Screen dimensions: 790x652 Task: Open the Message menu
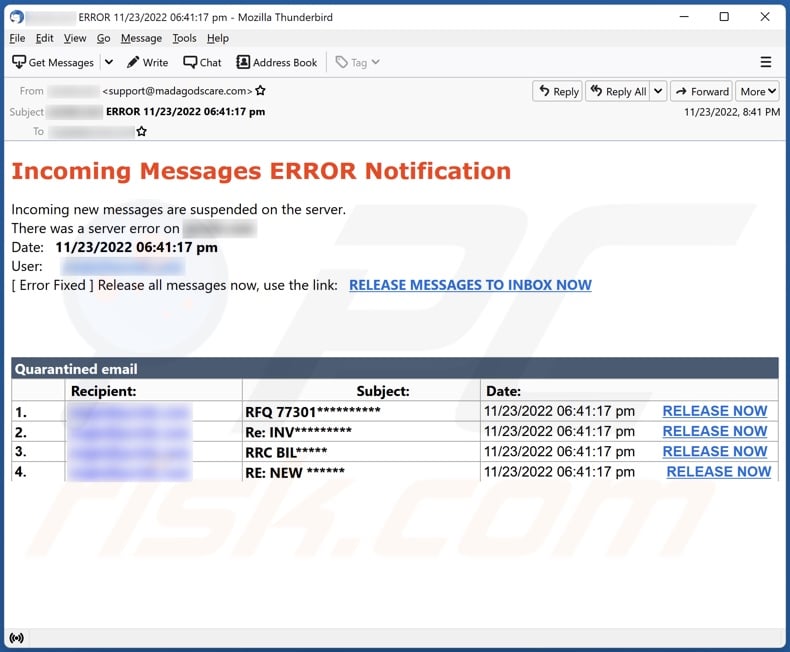[x=141, y=38]
